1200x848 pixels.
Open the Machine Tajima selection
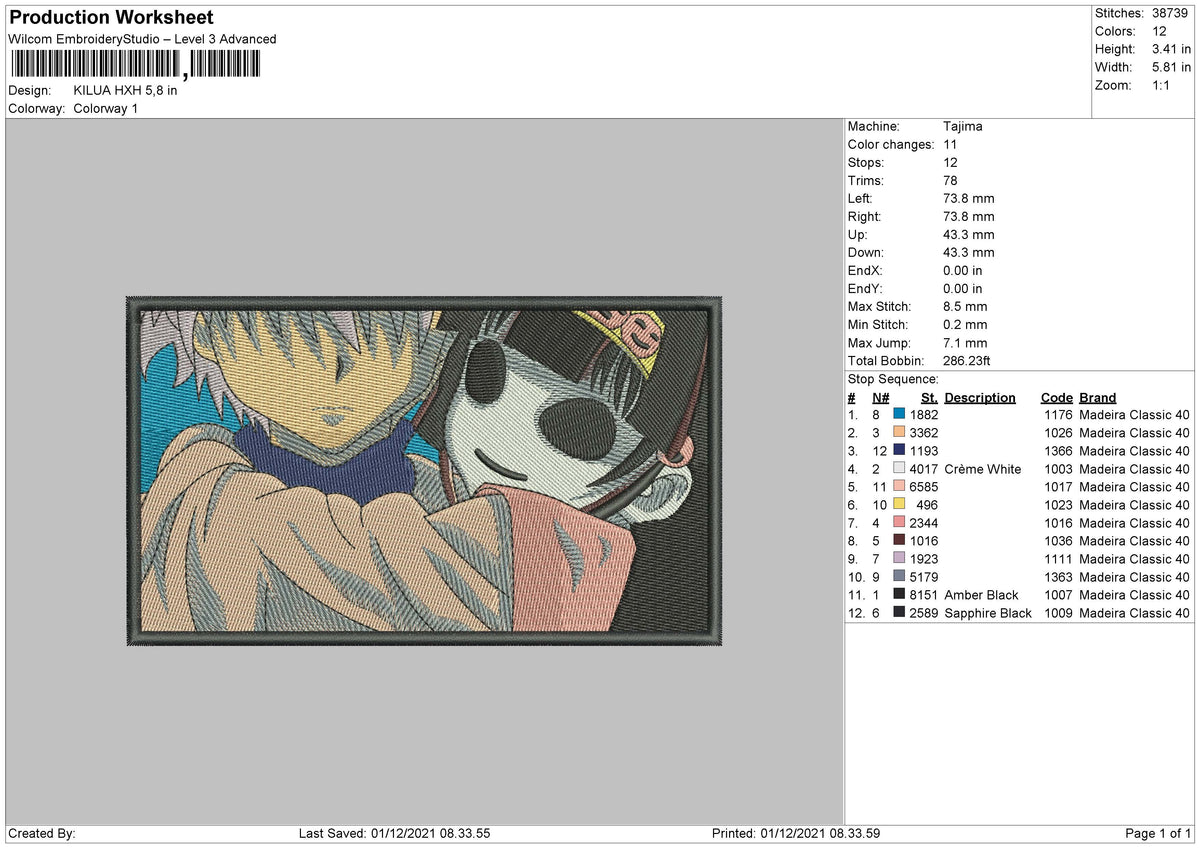click(963, 126)
